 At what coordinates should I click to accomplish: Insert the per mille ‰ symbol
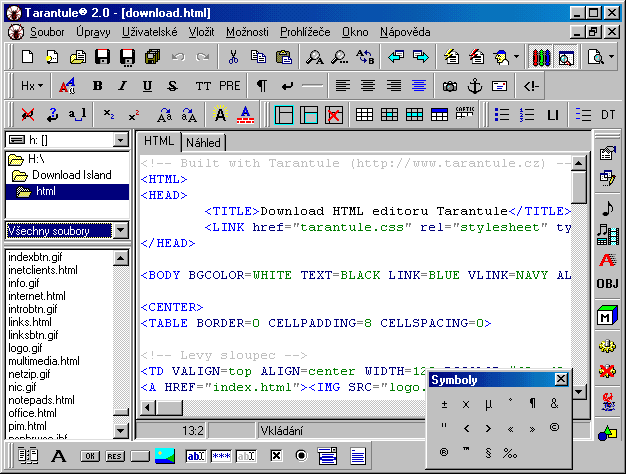coord(510,453)
